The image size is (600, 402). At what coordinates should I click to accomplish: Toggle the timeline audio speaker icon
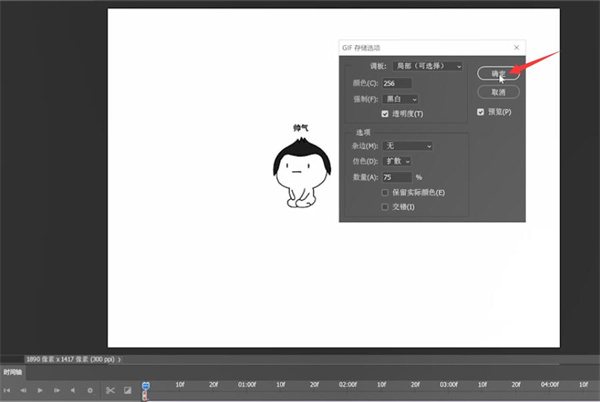tap(73, 389)
